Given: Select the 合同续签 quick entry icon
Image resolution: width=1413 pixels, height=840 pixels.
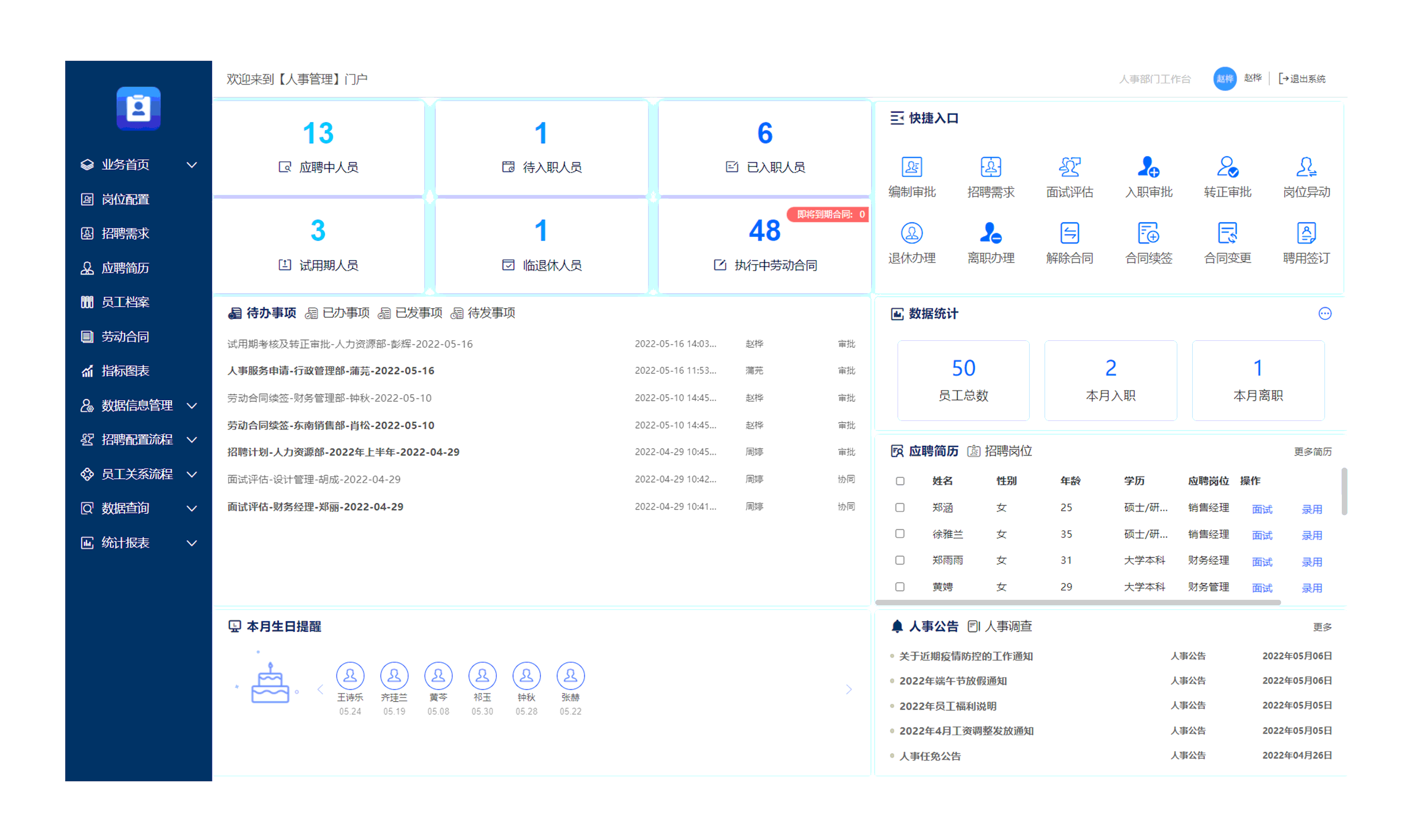Looking at the screenshot, I should click(1148, 233).
